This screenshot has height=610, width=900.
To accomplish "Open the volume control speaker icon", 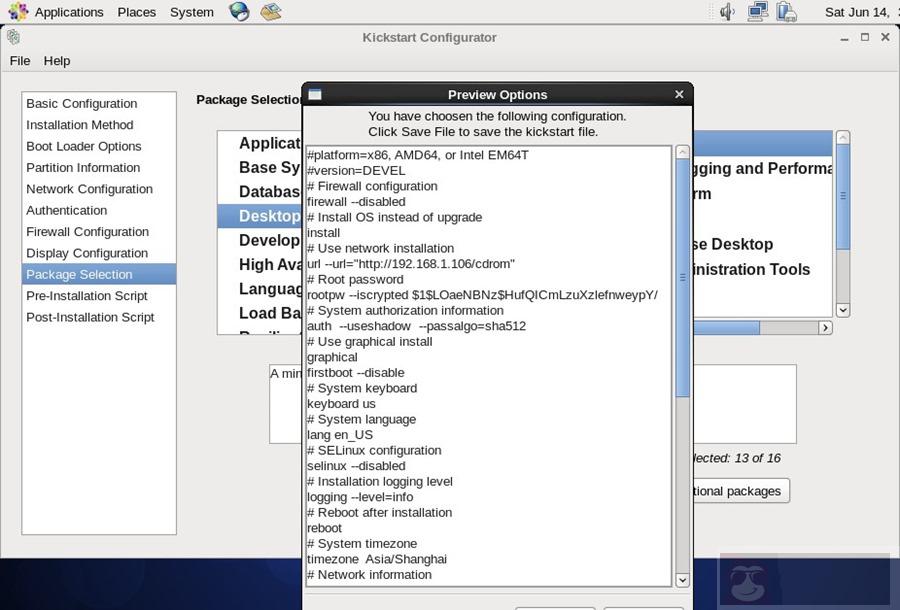I will pos(727,12).
